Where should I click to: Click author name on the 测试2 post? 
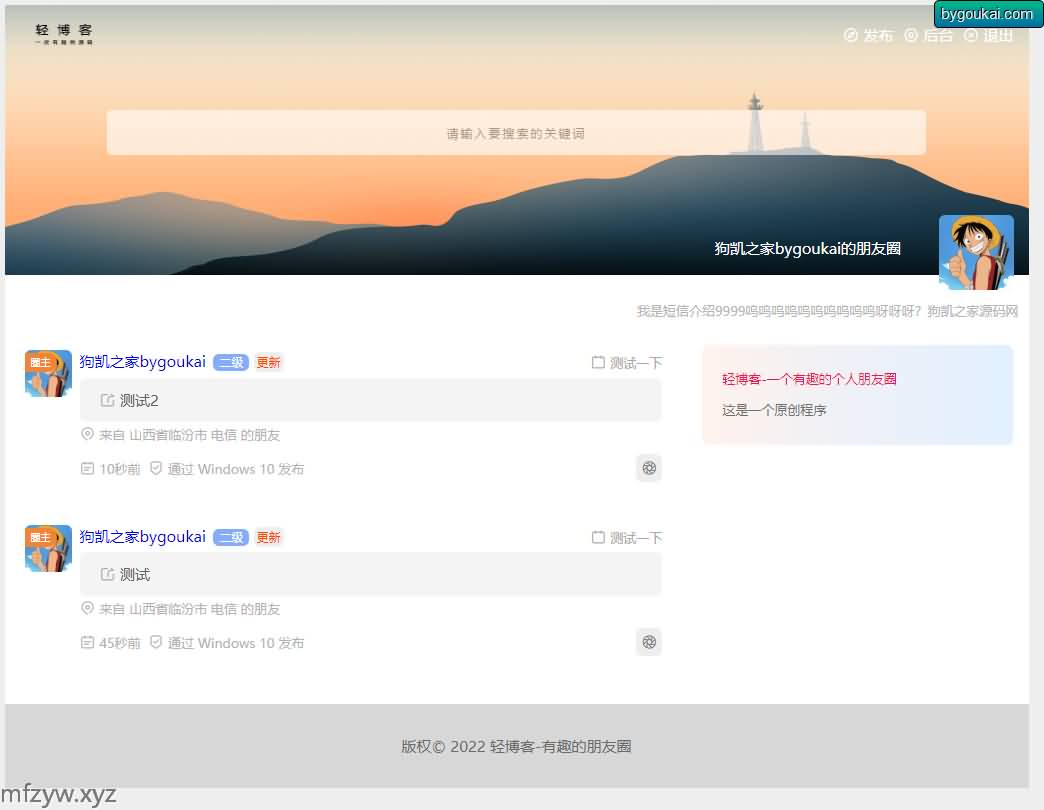[143, 362]
